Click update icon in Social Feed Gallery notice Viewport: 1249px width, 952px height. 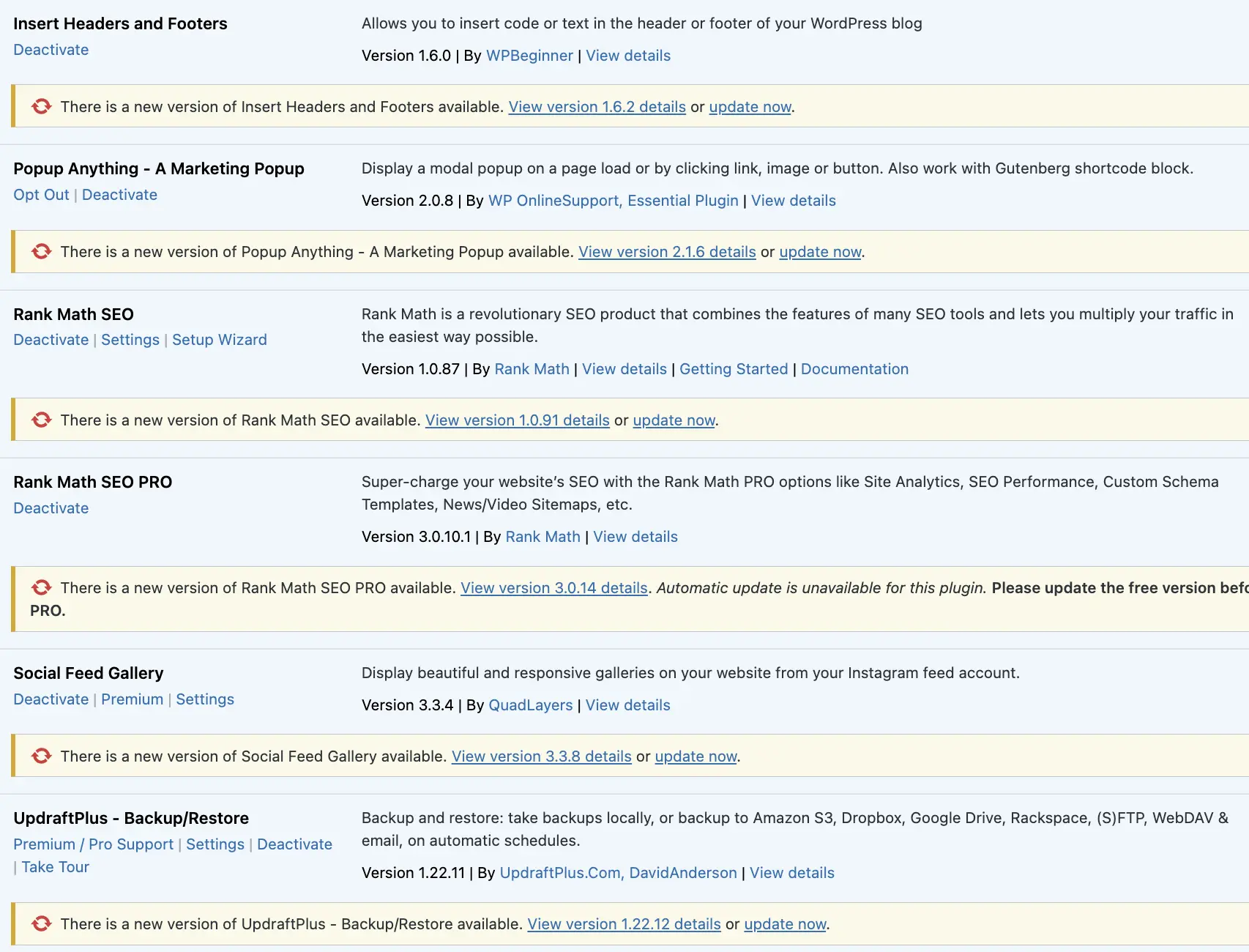coord(42,756)
